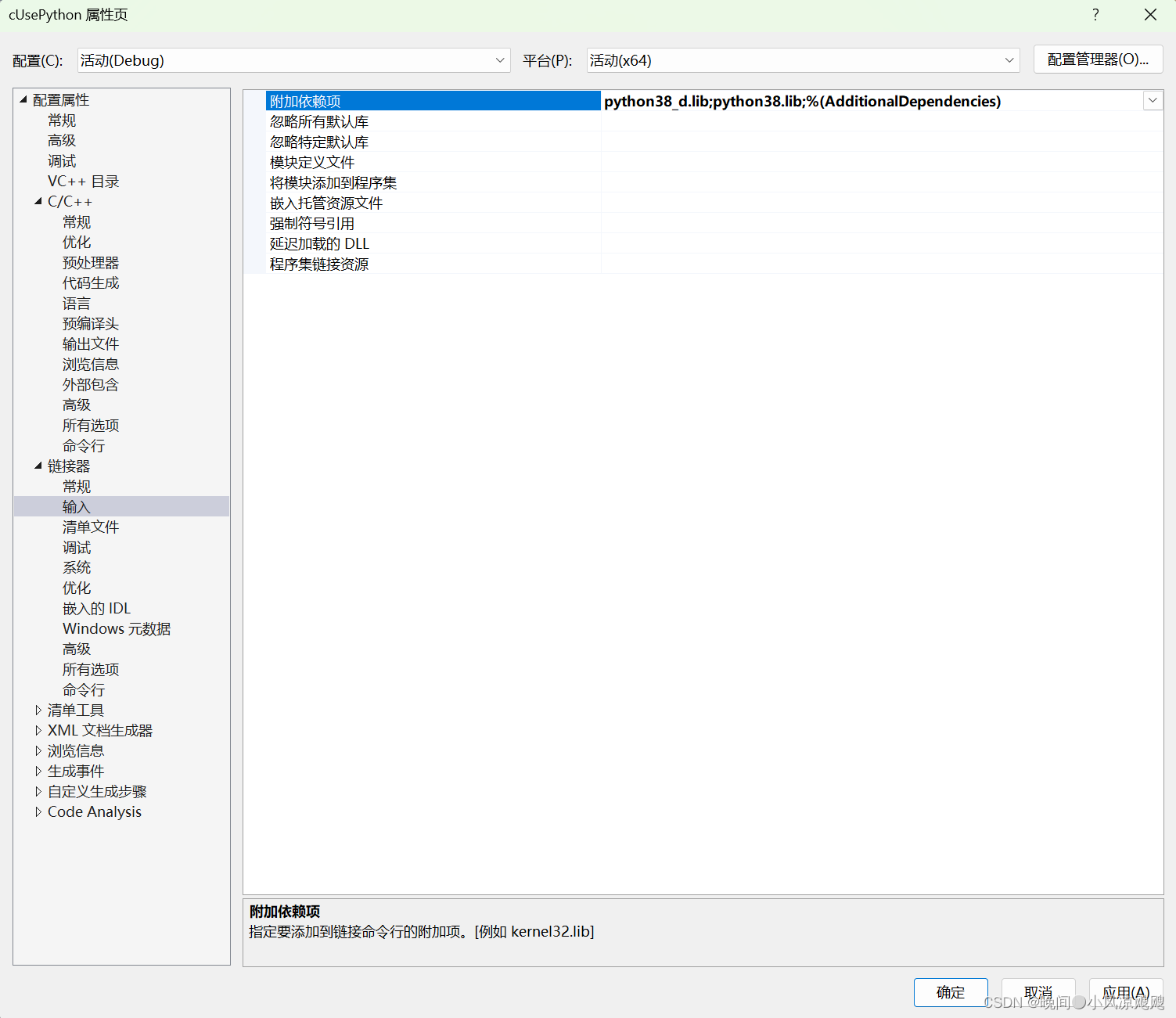Expand the 清单工具 tree node

[39, 710]
